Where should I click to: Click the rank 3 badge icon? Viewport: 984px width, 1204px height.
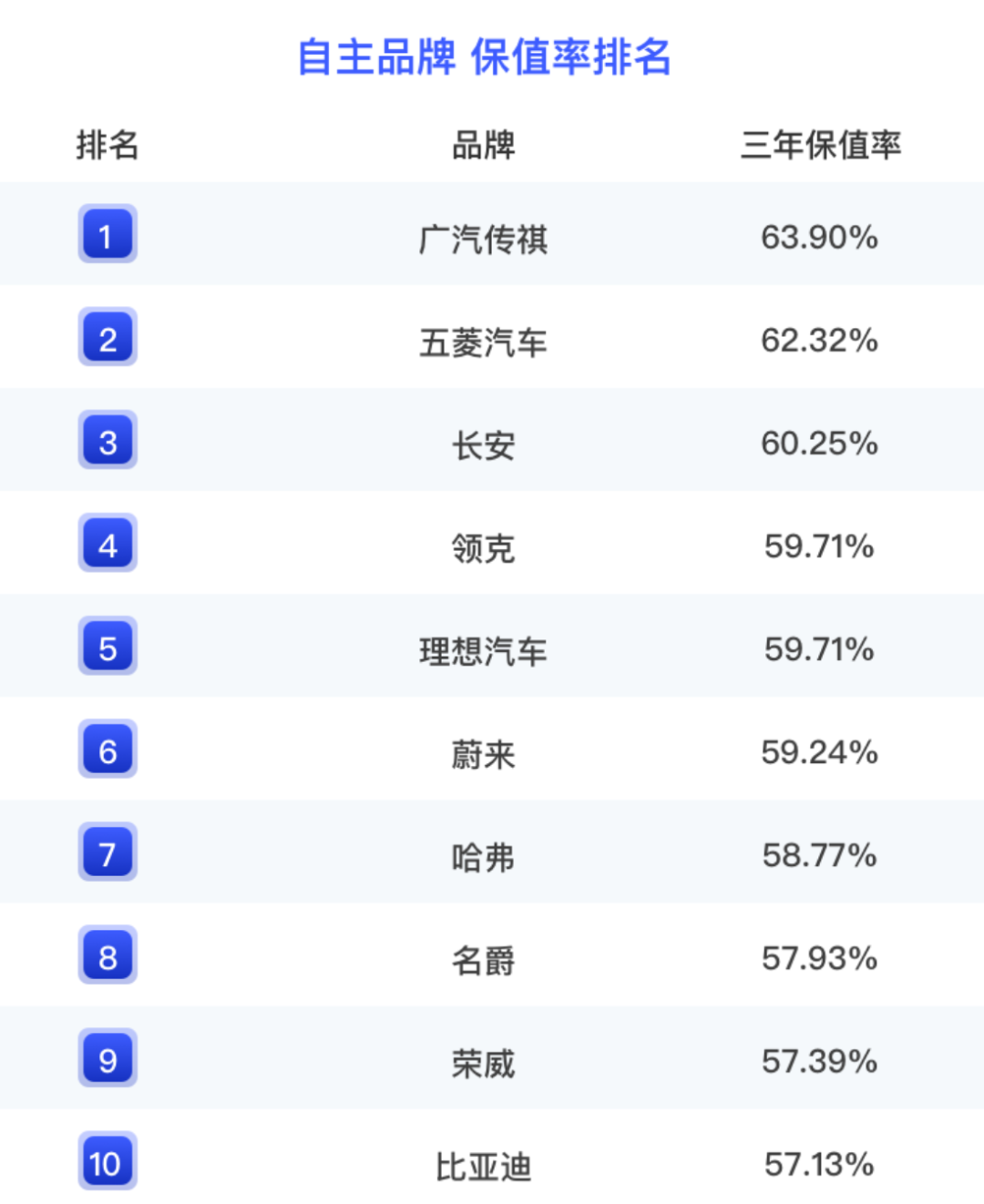[x=108, y=440]
